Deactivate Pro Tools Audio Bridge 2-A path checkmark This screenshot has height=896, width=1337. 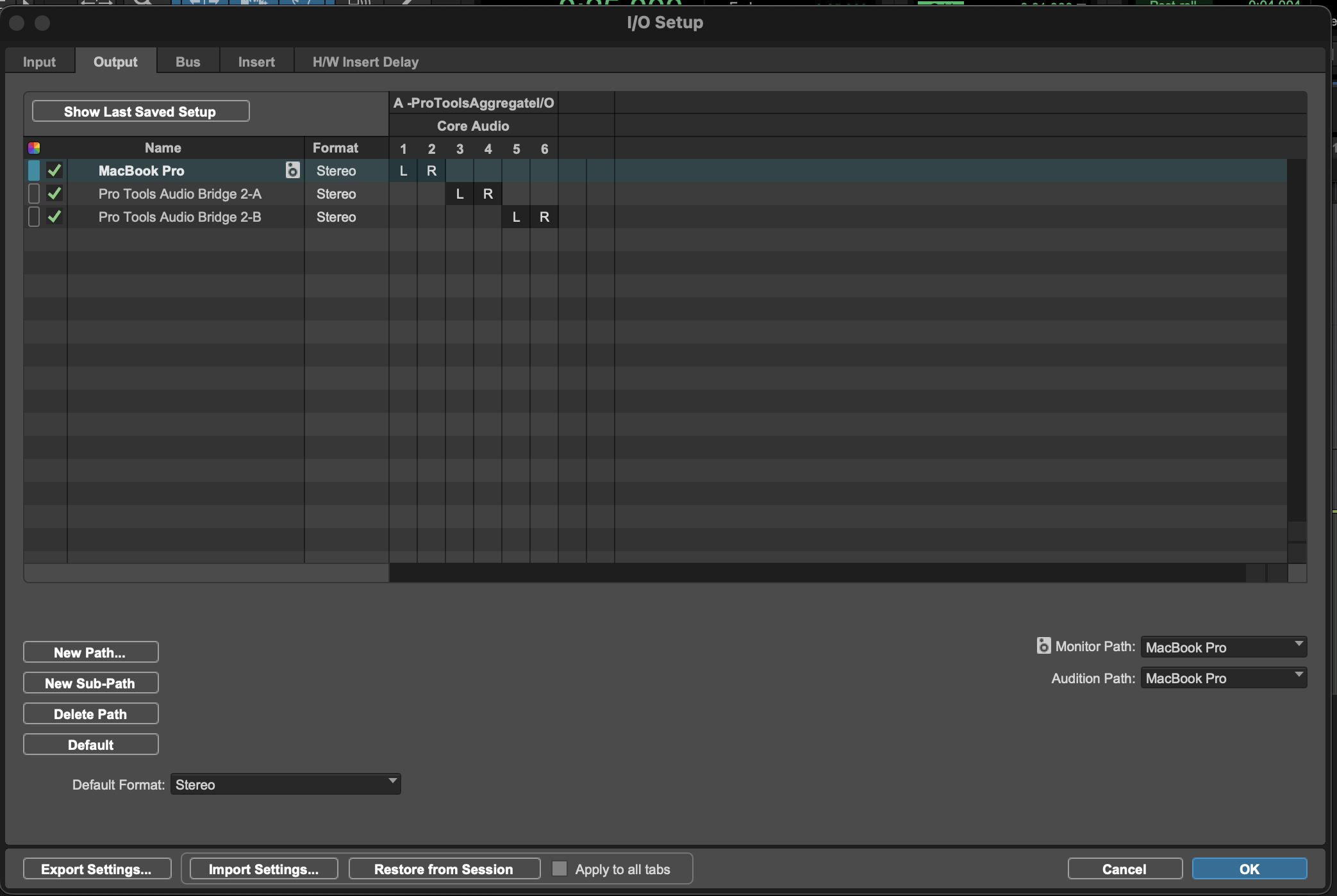point(54,194)
